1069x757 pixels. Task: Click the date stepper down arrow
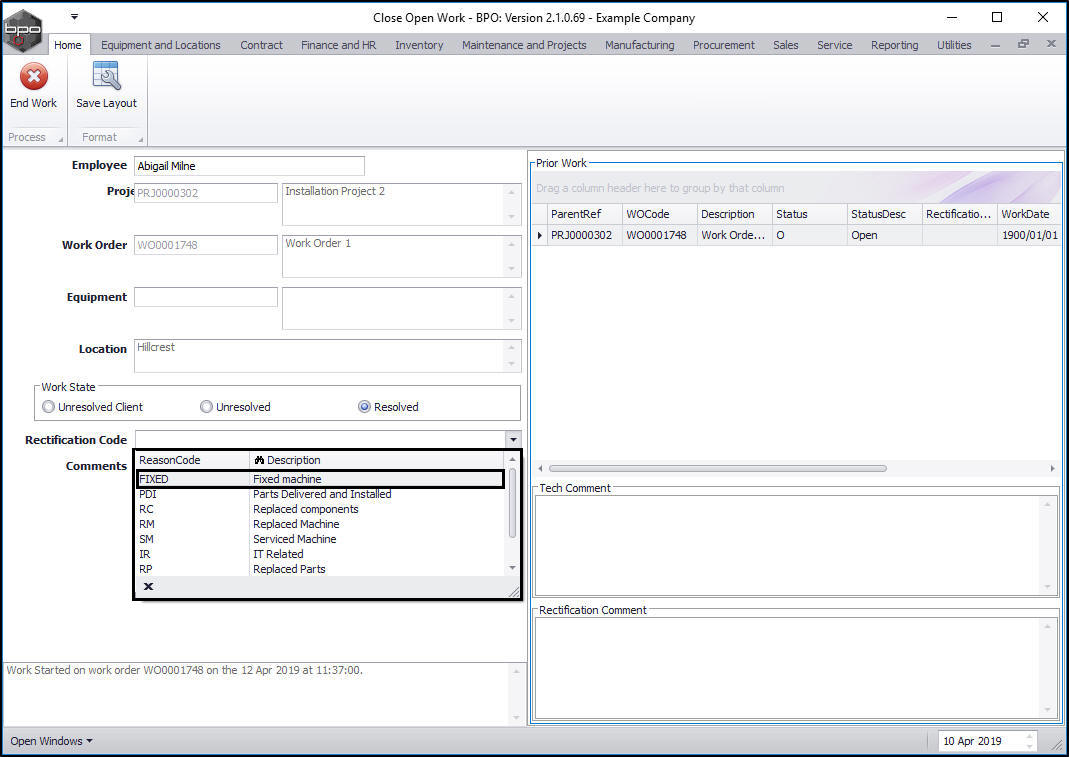pos(1029,746)
